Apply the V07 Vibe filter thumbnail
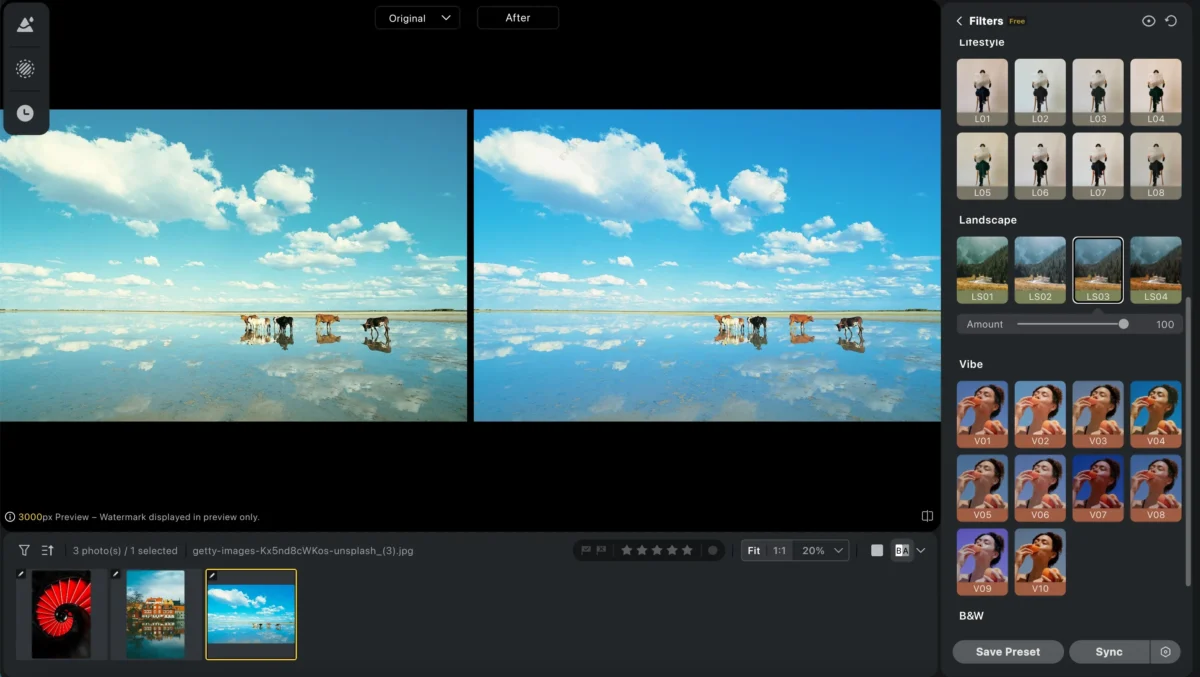Screen dimensions: 1200x677 click(x=1098, y=485)
